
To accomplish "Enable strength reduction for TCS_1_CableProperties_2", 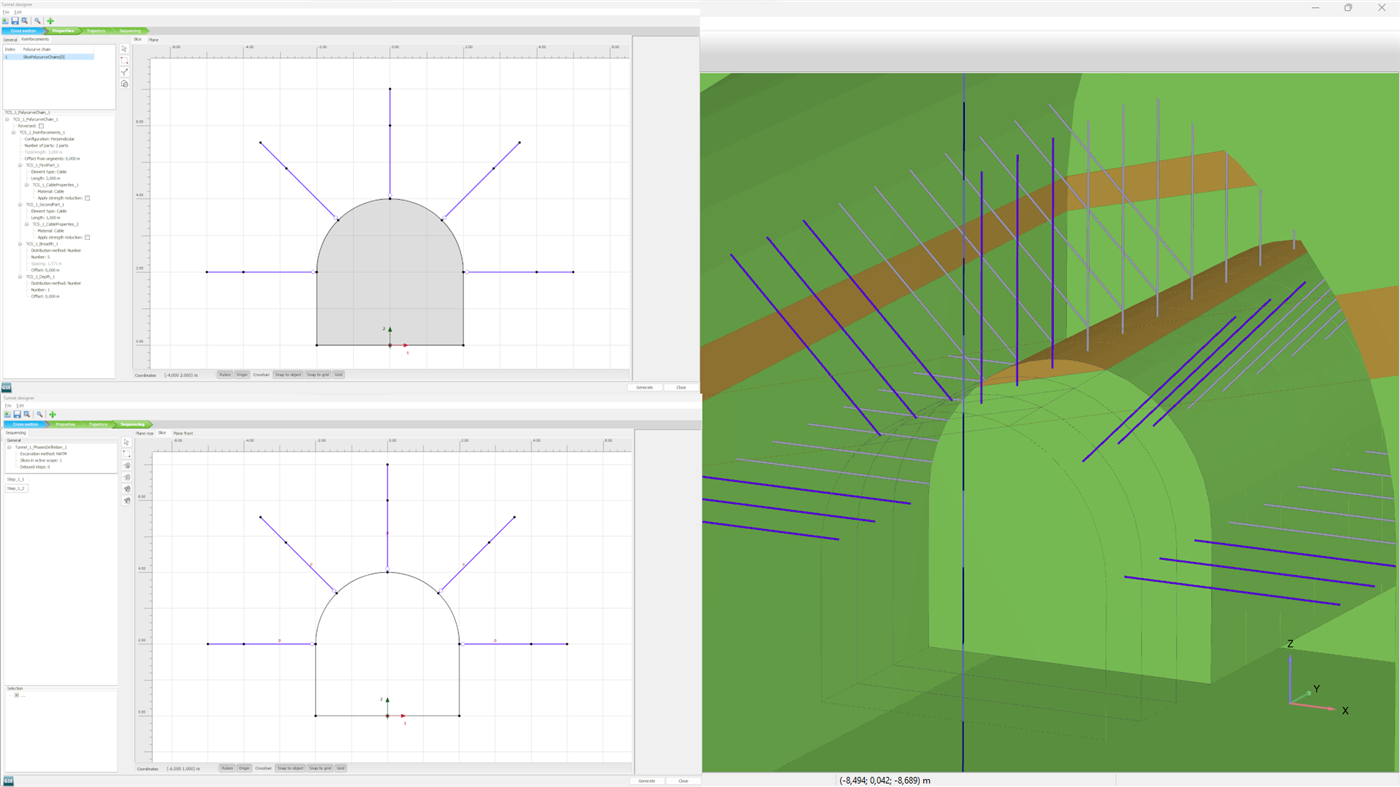I will (87, 237).
